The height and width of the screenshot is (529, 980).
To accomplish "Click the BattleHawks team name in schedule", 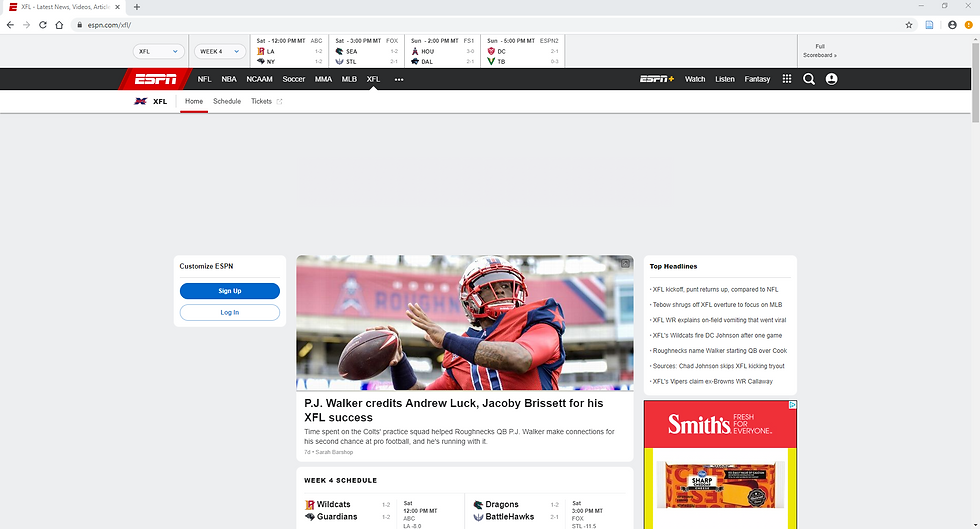I will (510, 517).
